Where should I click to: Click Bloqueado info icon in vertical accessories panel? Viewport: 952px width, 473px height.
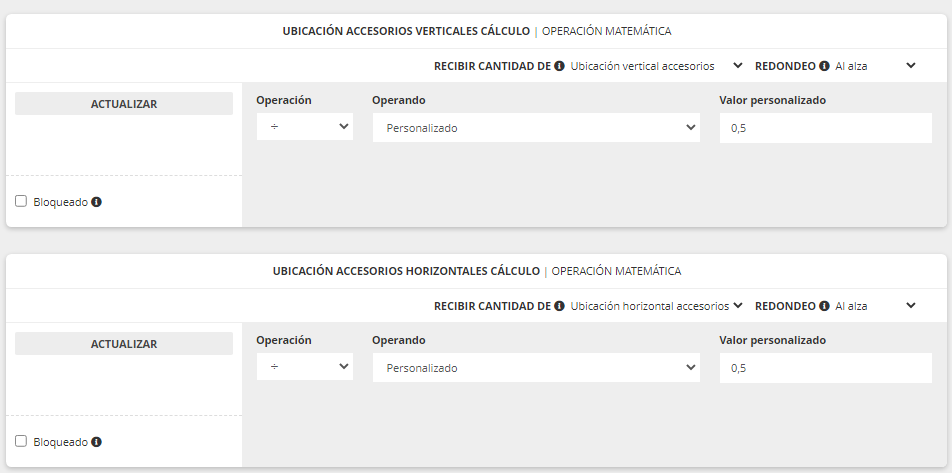click(97, 202)
